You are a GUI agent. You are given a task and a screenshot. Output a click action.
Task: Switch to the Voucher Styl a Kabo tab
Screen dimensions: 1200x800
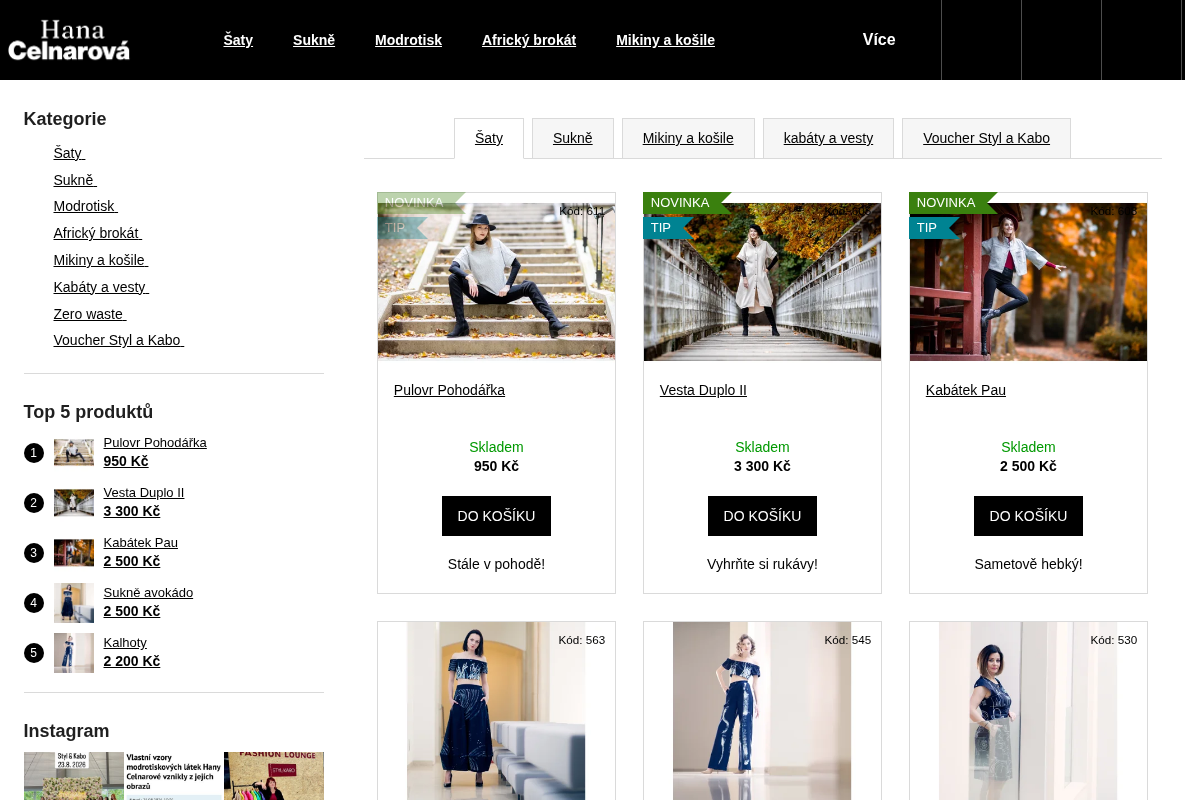(x=986, y=138)
